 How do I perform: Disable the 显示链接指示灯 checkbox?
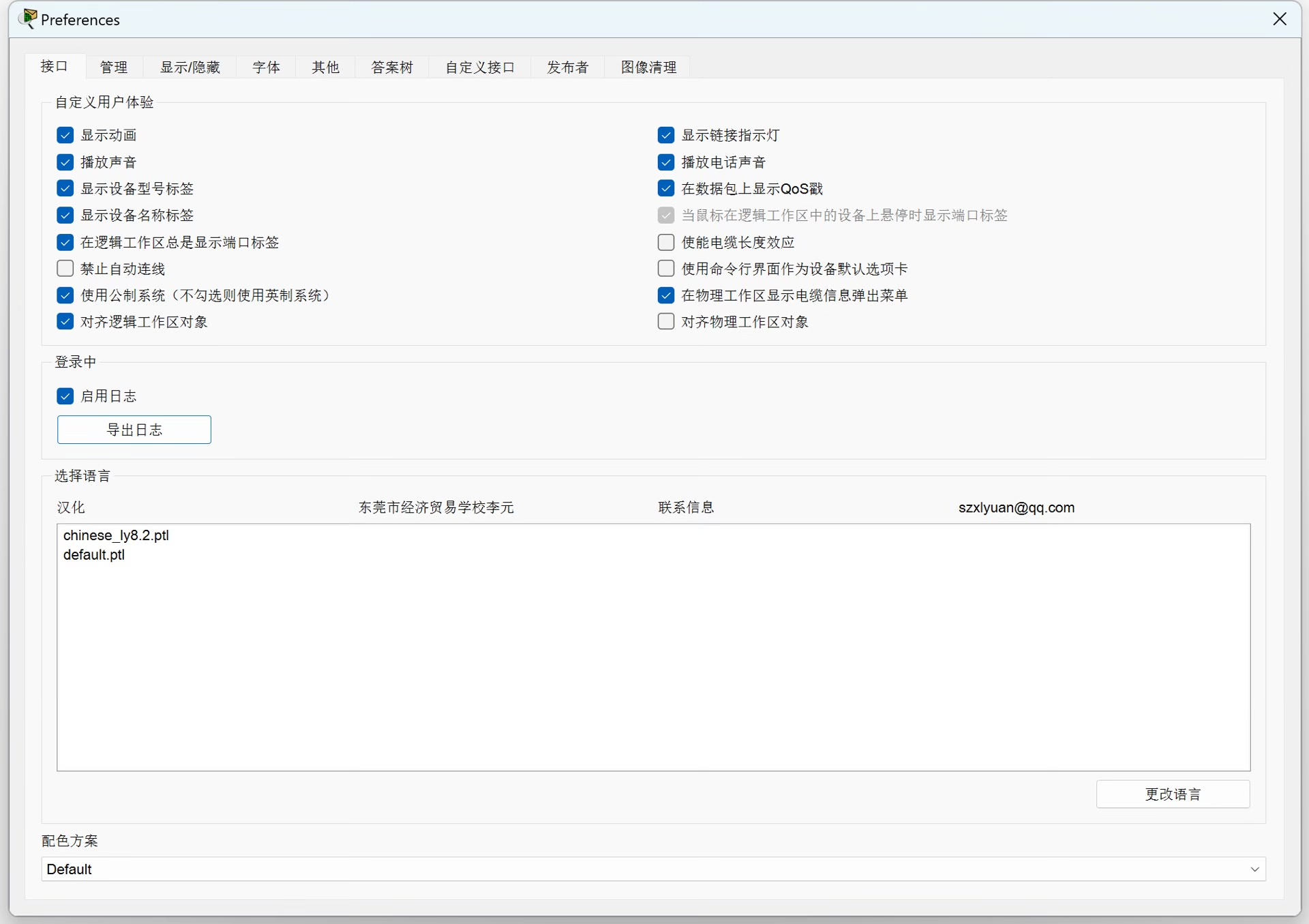(666, 135)
